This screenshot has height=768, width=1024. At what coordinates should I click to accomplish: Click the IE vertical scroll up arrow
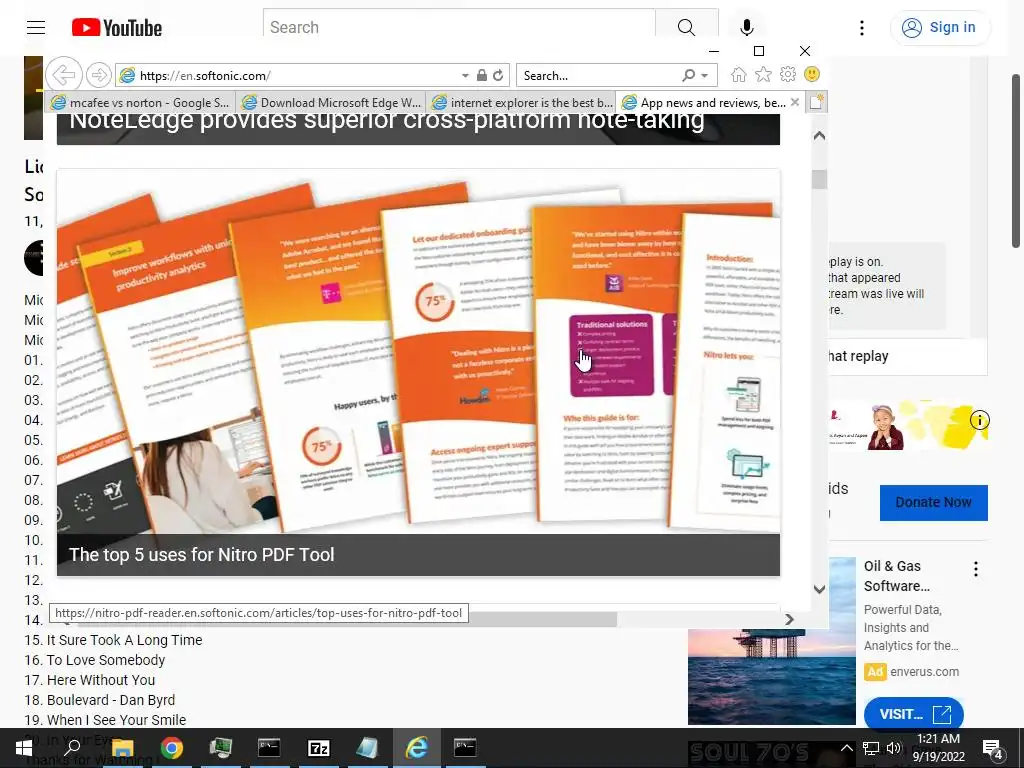[820, 136]
